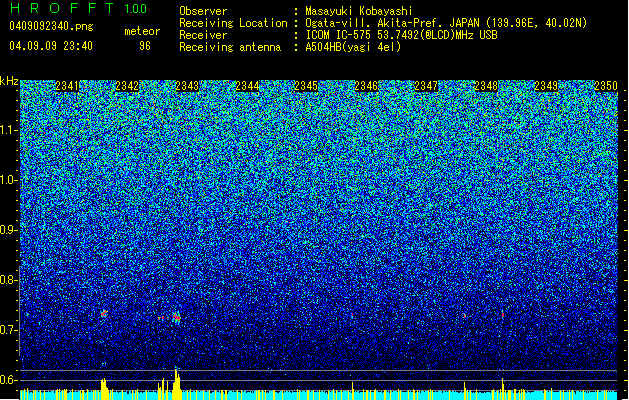Click the kHz axis unit label
The image size is (629, 400).
point(9,81)
